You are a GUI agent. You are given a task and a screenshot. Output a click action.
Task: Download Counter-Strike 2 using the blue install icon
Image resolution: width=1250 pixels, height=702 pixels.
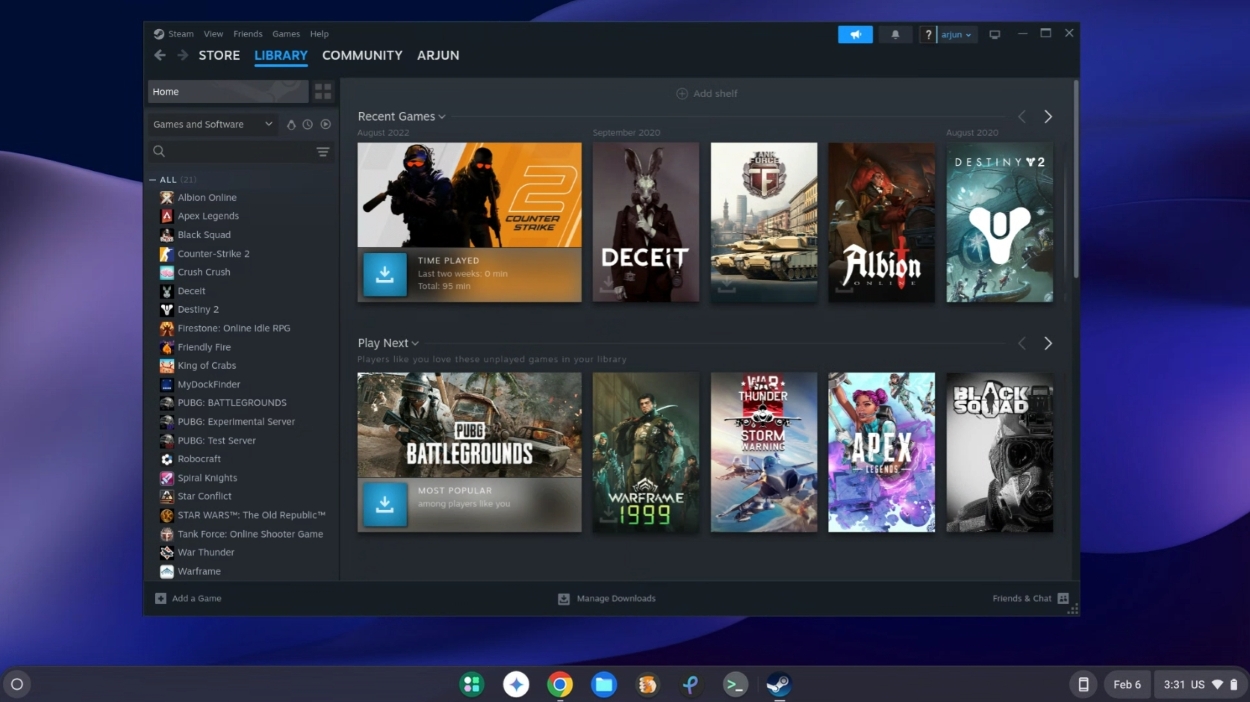385,274
